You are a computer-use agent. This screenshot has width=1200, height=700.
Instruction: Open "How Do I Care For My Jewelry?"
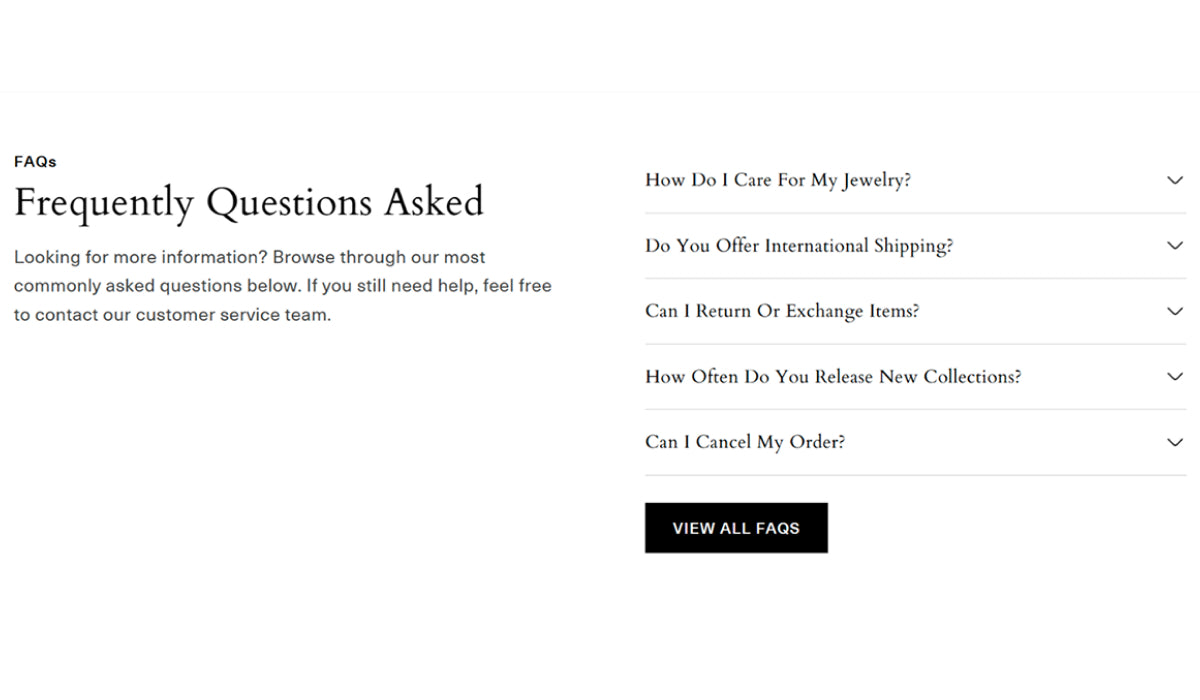tap(778, 181)
